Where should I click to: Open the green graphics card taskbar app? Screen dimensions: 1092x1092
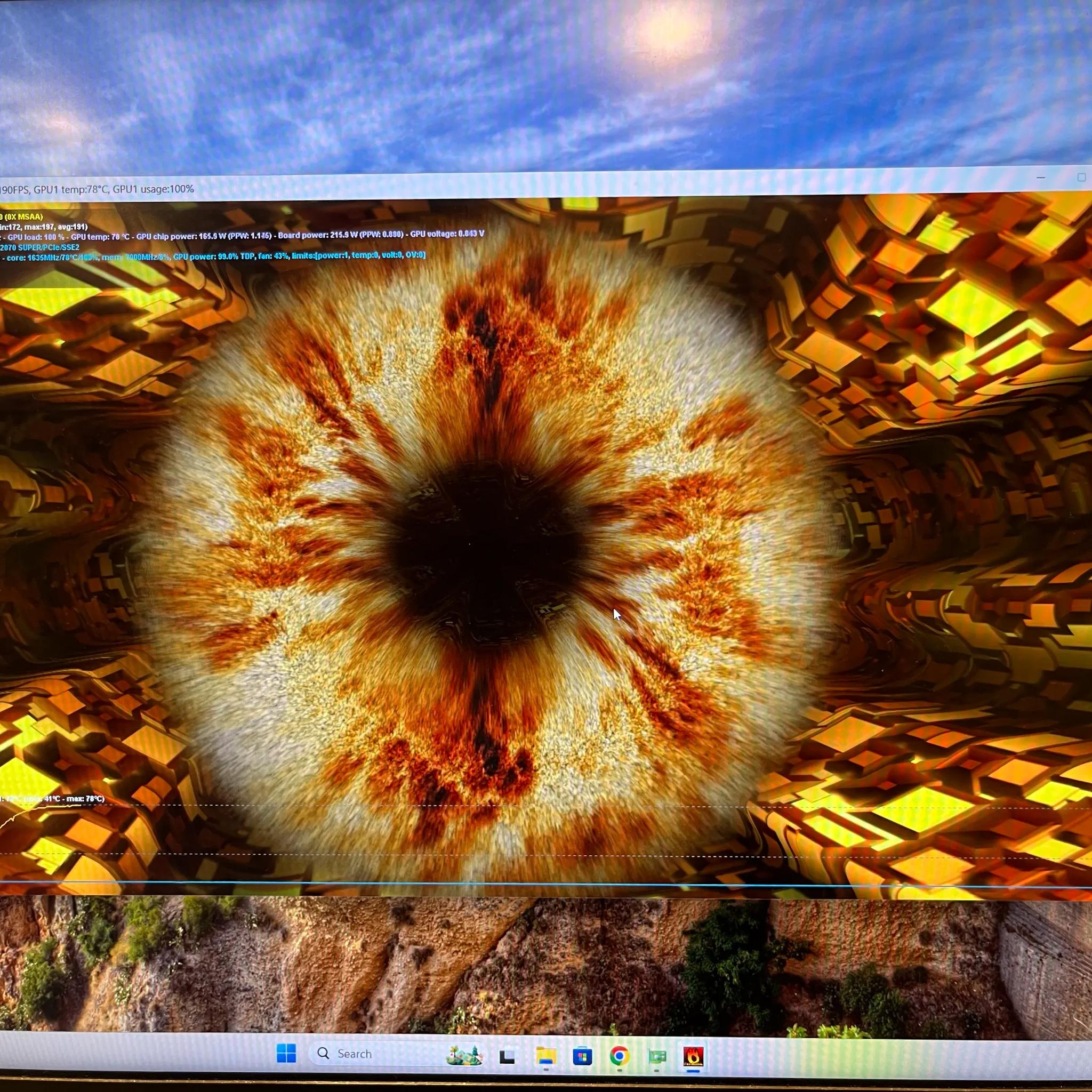pos(657,1056)
